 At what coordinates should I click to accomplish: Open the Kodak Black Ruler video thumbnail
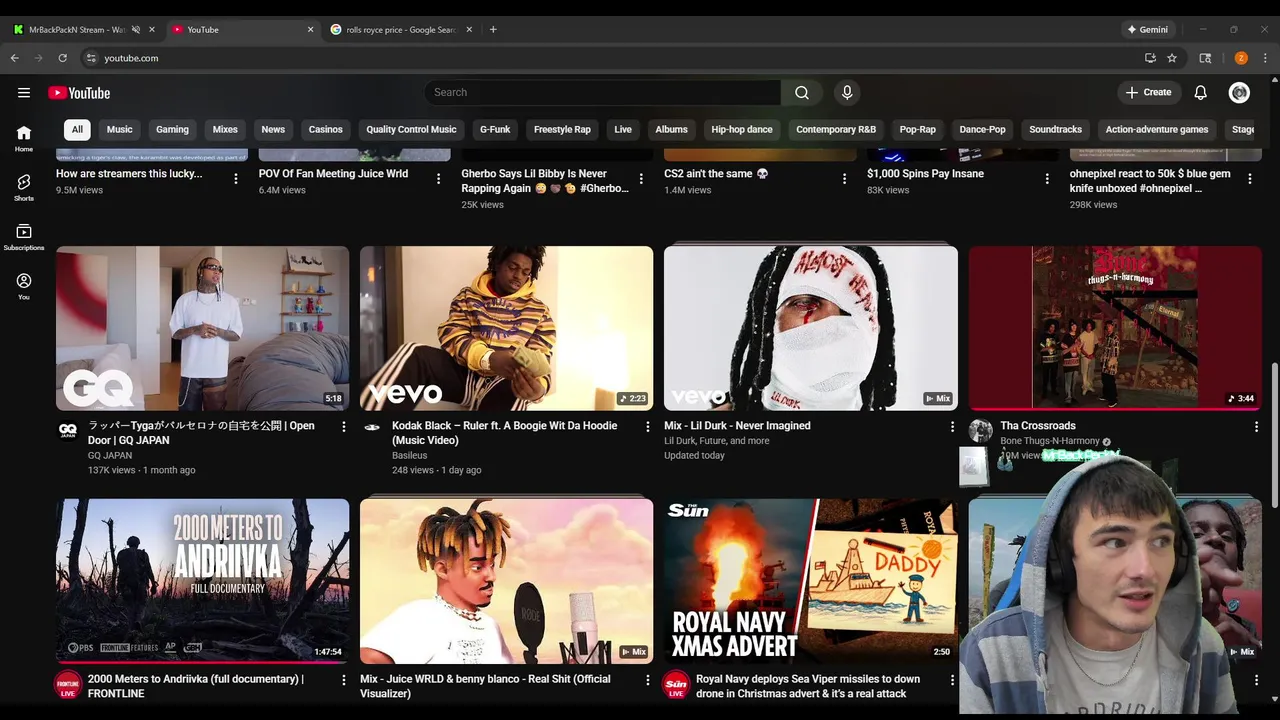tap(506, 328)
